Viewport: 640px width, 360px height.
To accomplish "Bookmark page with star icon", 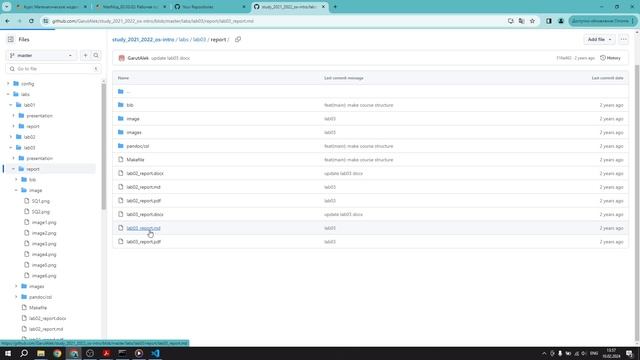I will coord(532,21).
